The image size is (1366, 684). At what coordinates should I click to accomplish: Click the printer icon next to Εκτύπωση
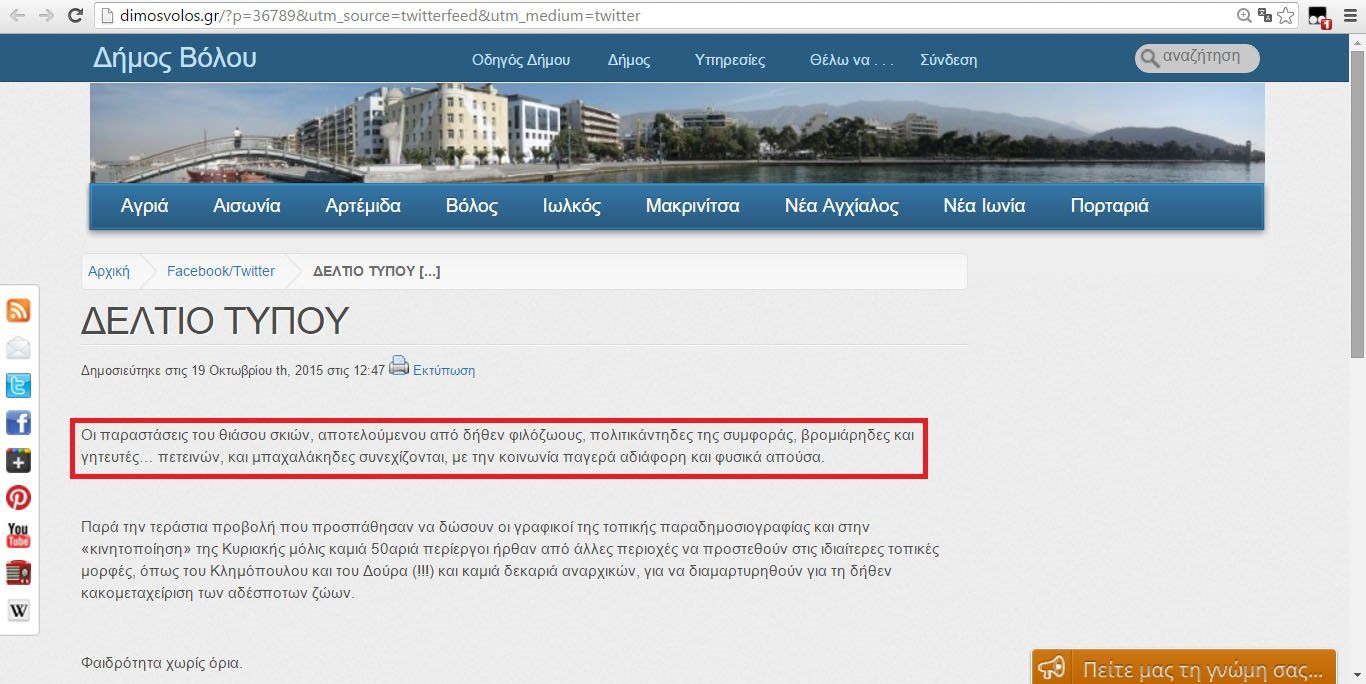pos(399,366)
